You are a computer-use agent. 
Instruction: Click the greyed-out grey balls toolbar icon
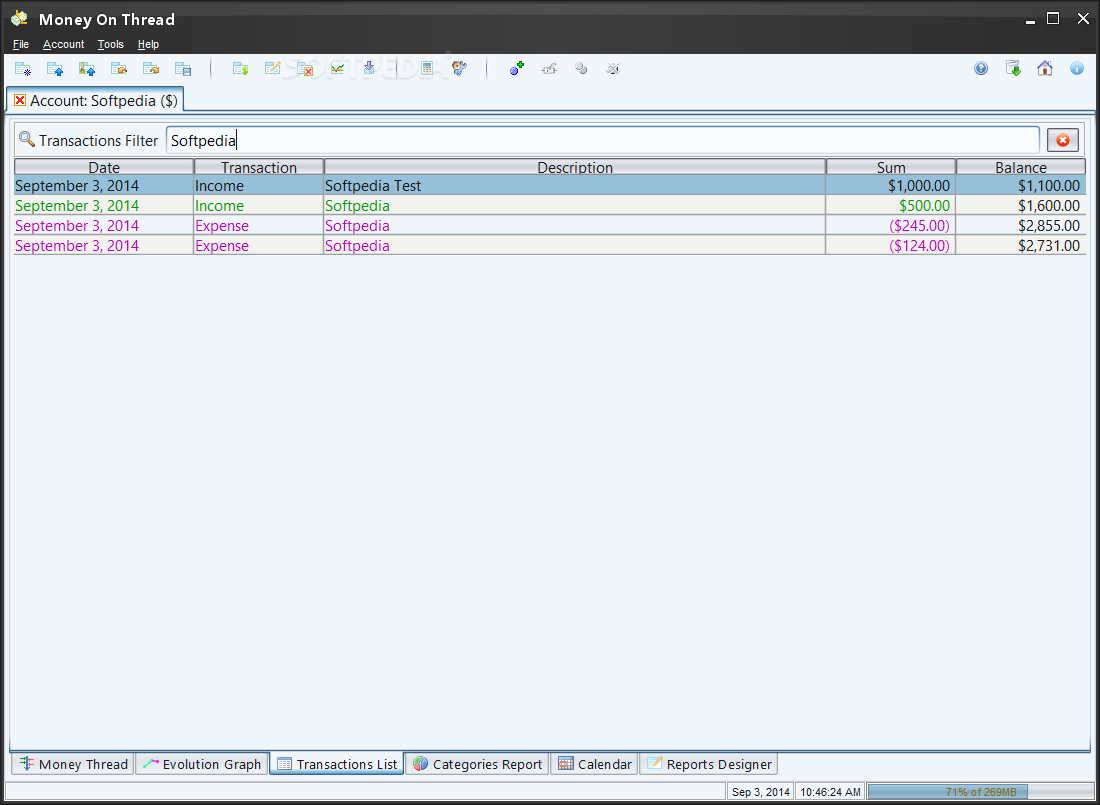(x=581, y=69)
